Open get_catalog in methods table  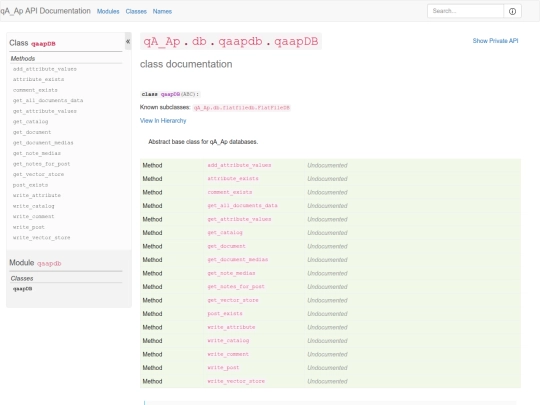click(225, 233)
